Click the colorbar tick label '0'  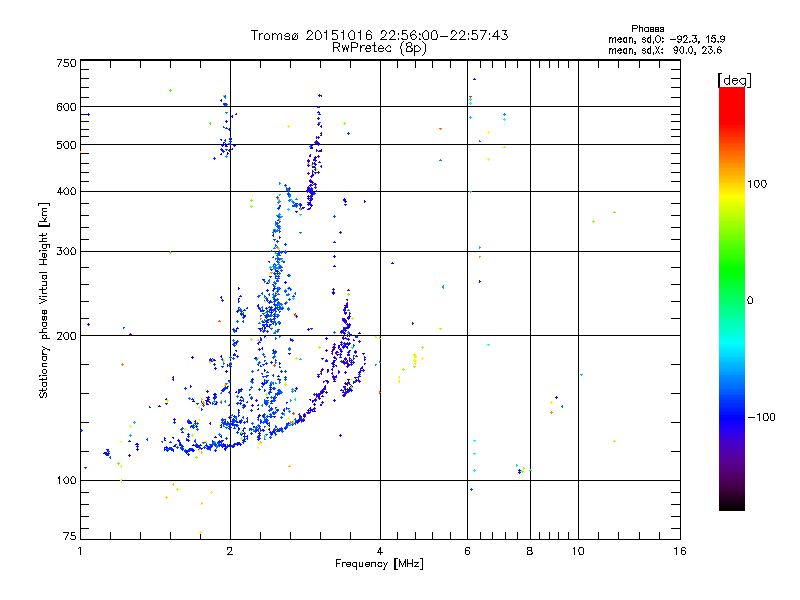pos(749,300)
